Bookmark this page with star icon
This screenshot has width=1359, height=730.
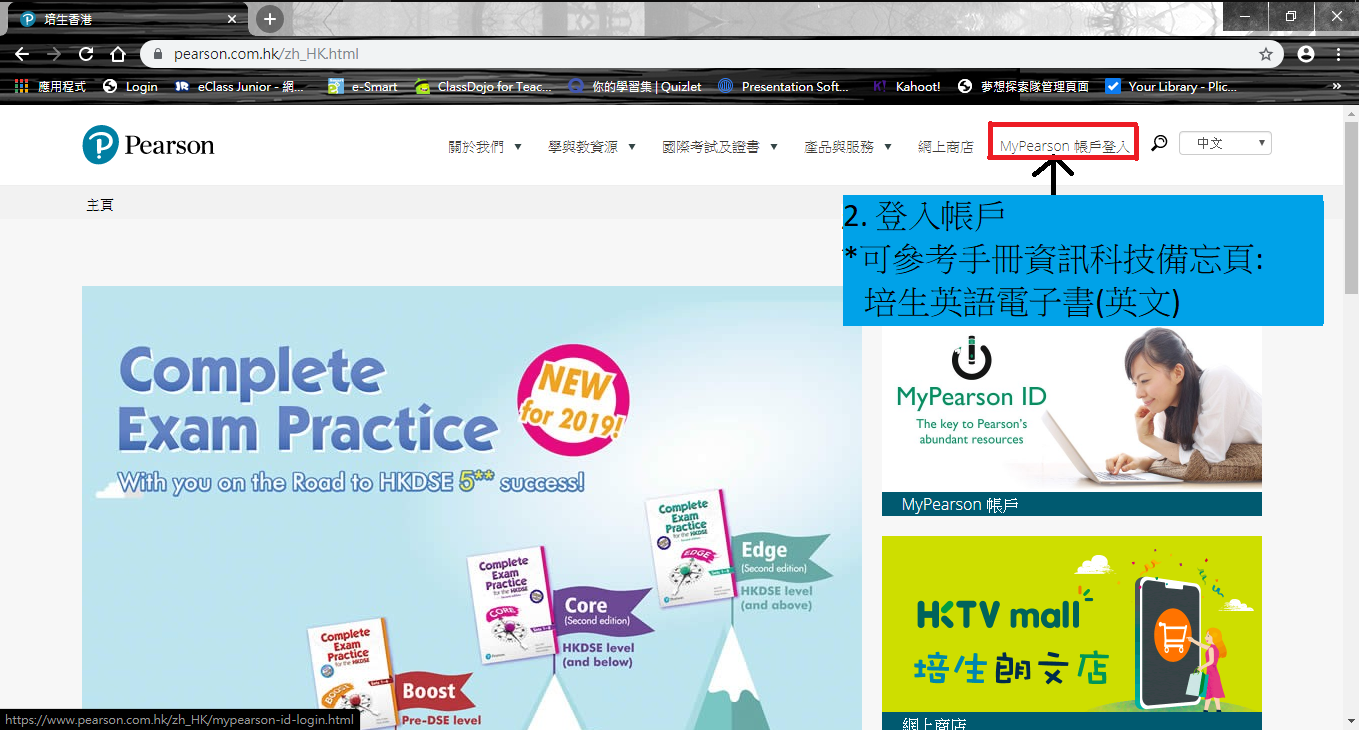tap(1266, 54)
